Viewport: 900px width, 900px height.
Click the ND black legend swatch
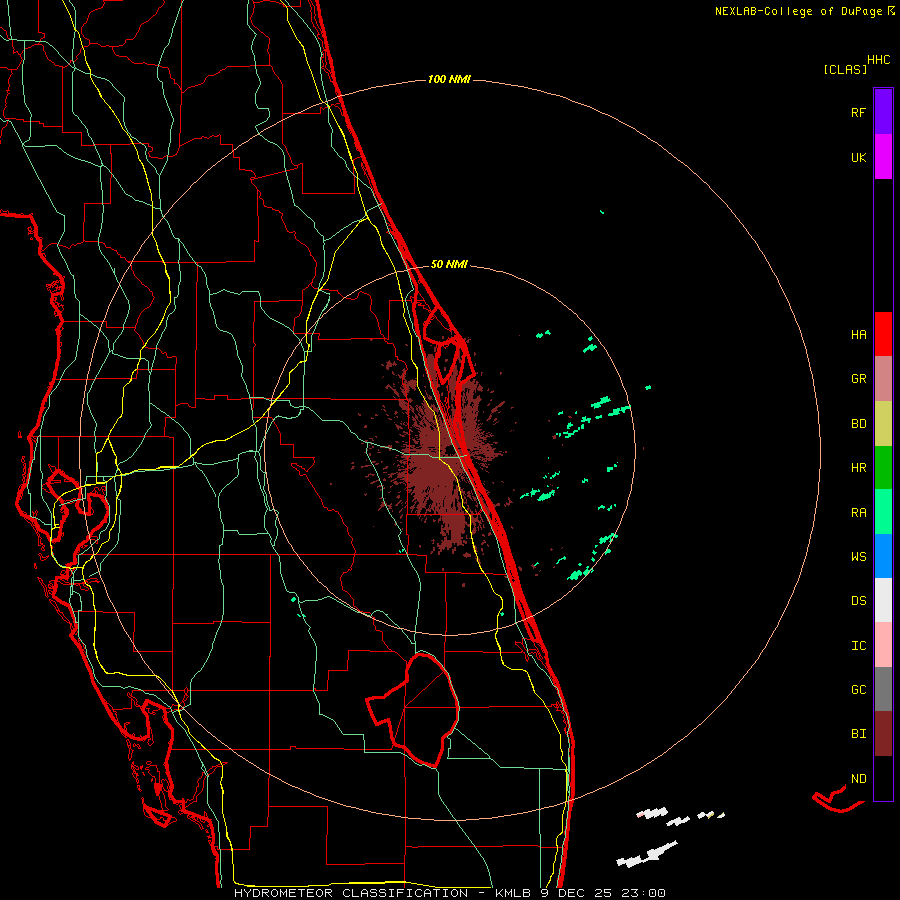pyautogui.click(x=883, y=778)
